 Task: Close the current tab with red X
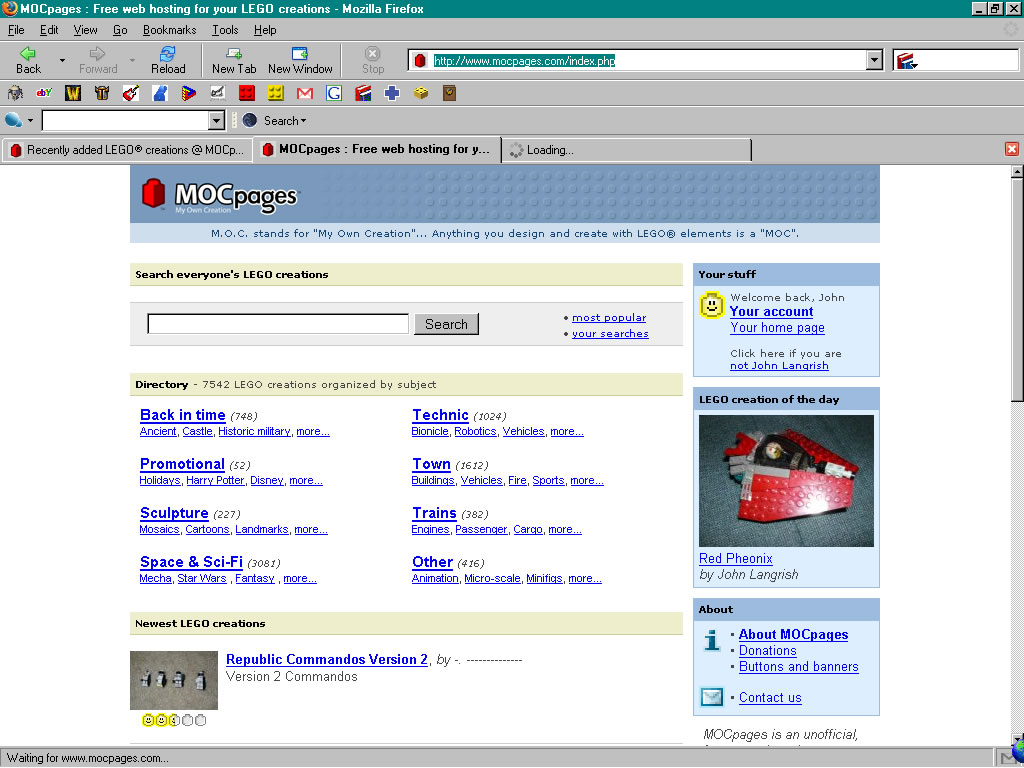[x=1012, y=150]
